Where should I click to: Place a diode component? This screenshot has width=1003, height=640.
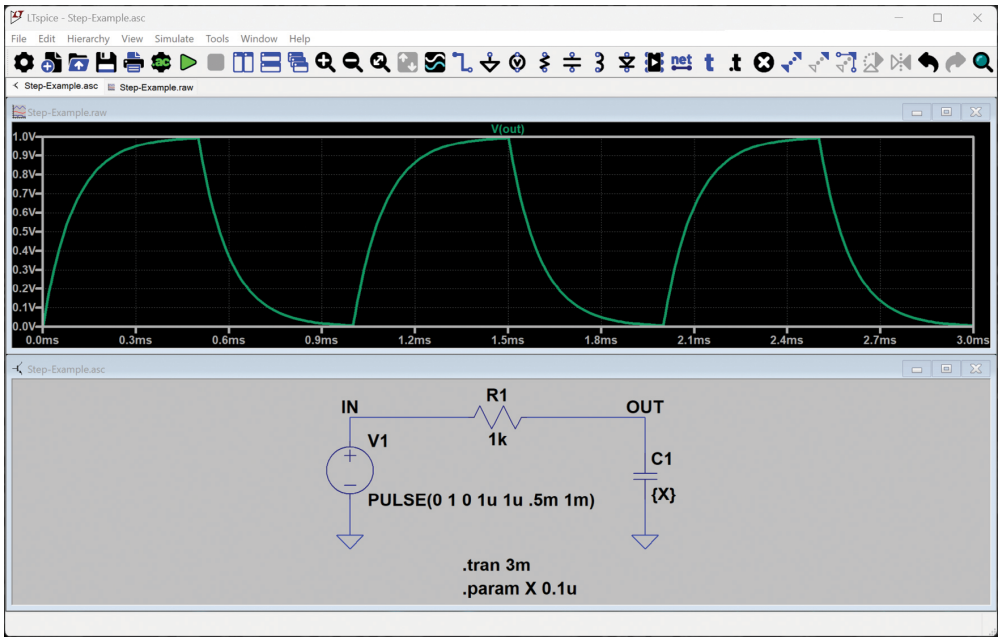coord(627,63)
